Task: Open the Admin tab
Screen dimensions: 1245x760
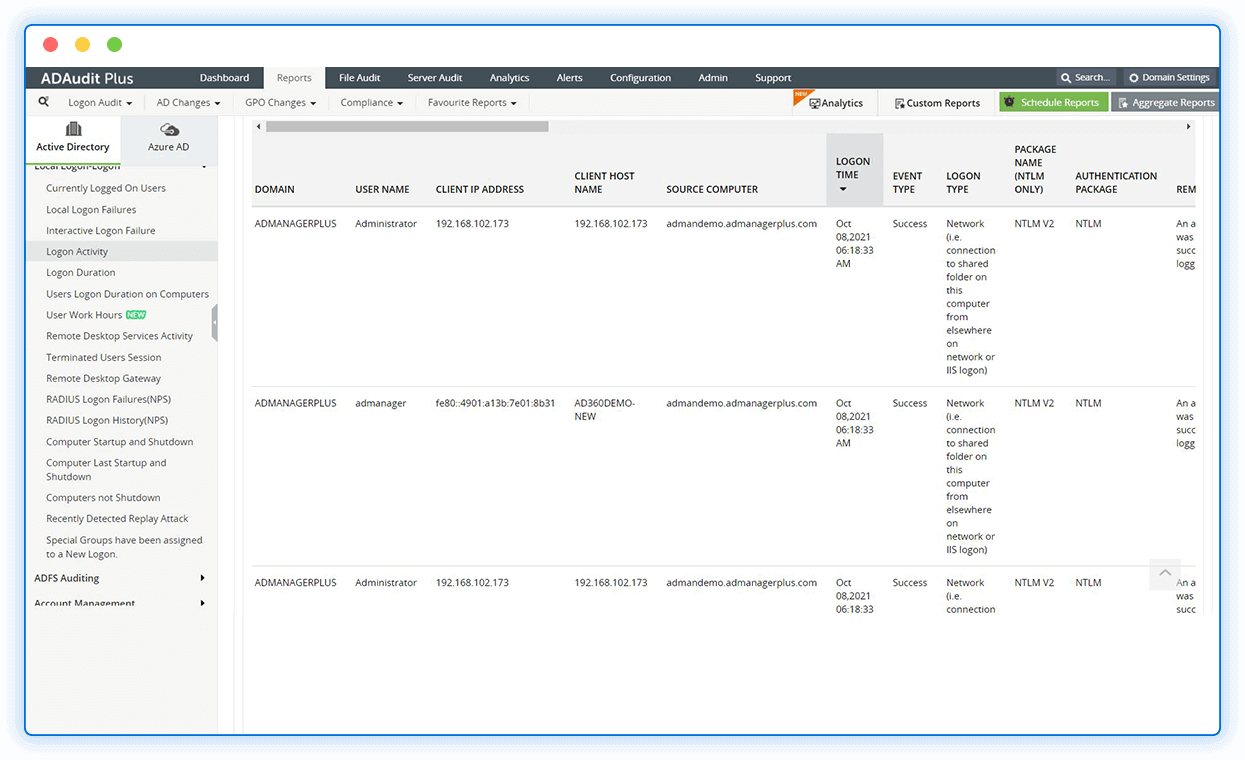Action: 713,78
